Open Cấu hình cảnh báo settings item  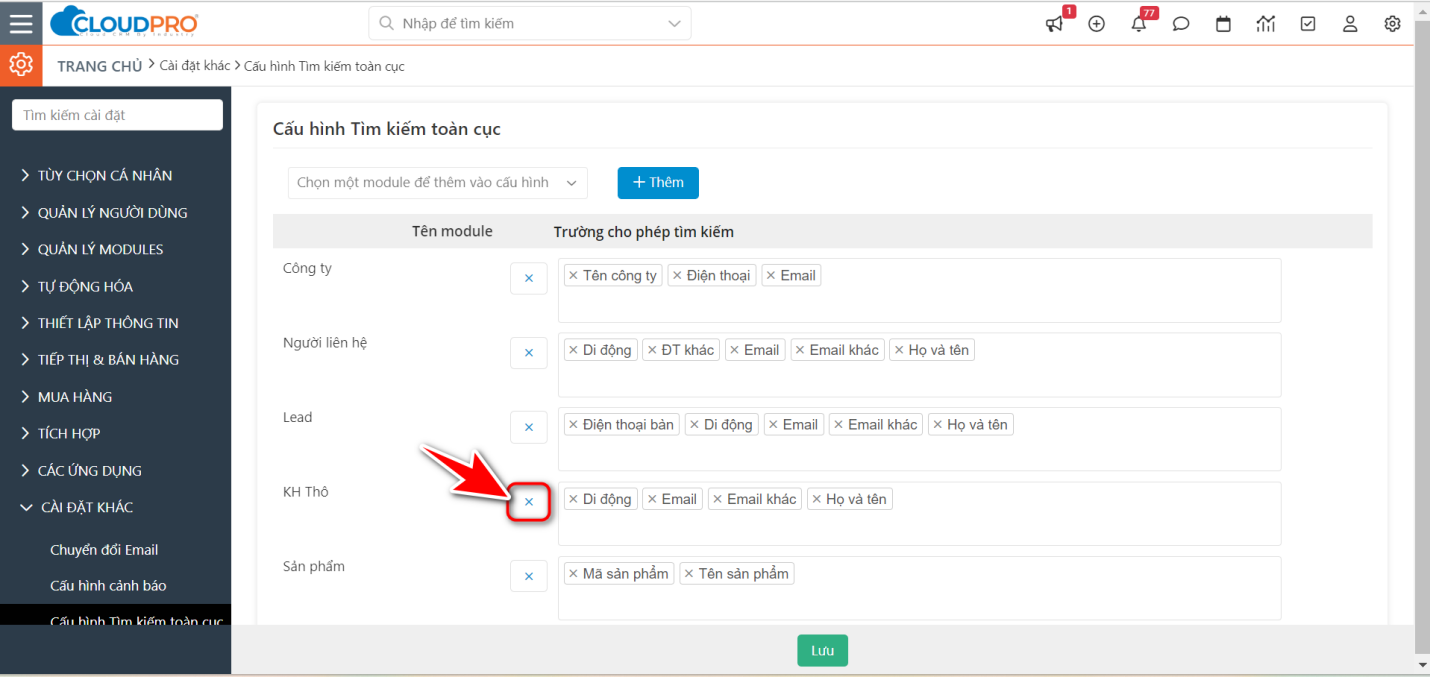[108, 586]
